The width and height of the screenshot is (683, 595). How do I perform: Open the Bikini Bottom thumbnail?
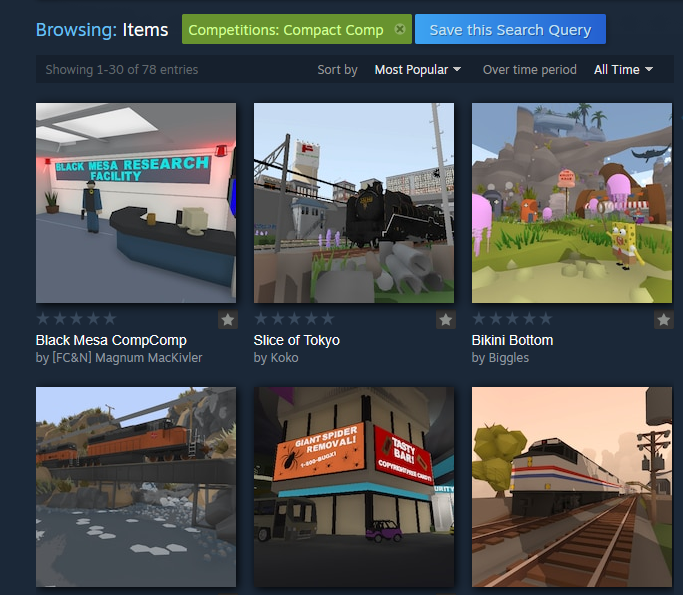571,203
